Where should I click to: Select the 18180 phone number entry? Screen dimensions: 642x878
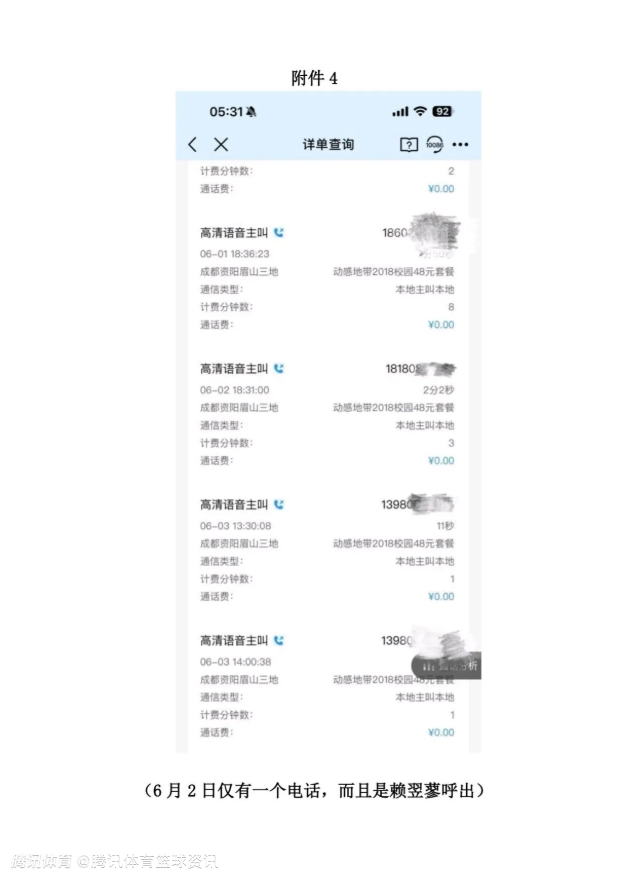pyautogui.click(x=420, y=368)
